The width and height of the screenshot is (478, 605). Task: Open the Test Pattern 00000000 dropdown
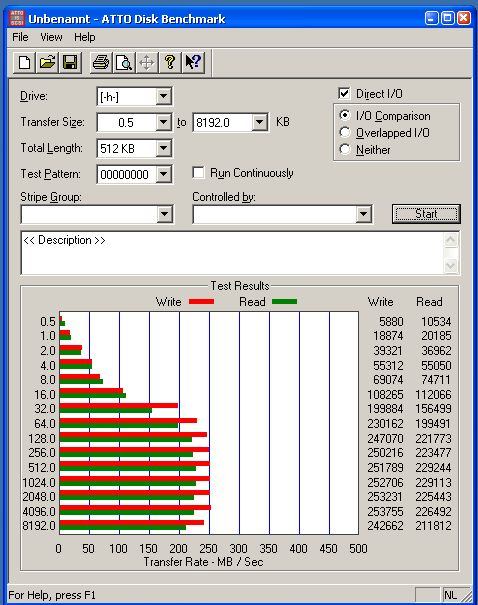[x=164, y=174]
